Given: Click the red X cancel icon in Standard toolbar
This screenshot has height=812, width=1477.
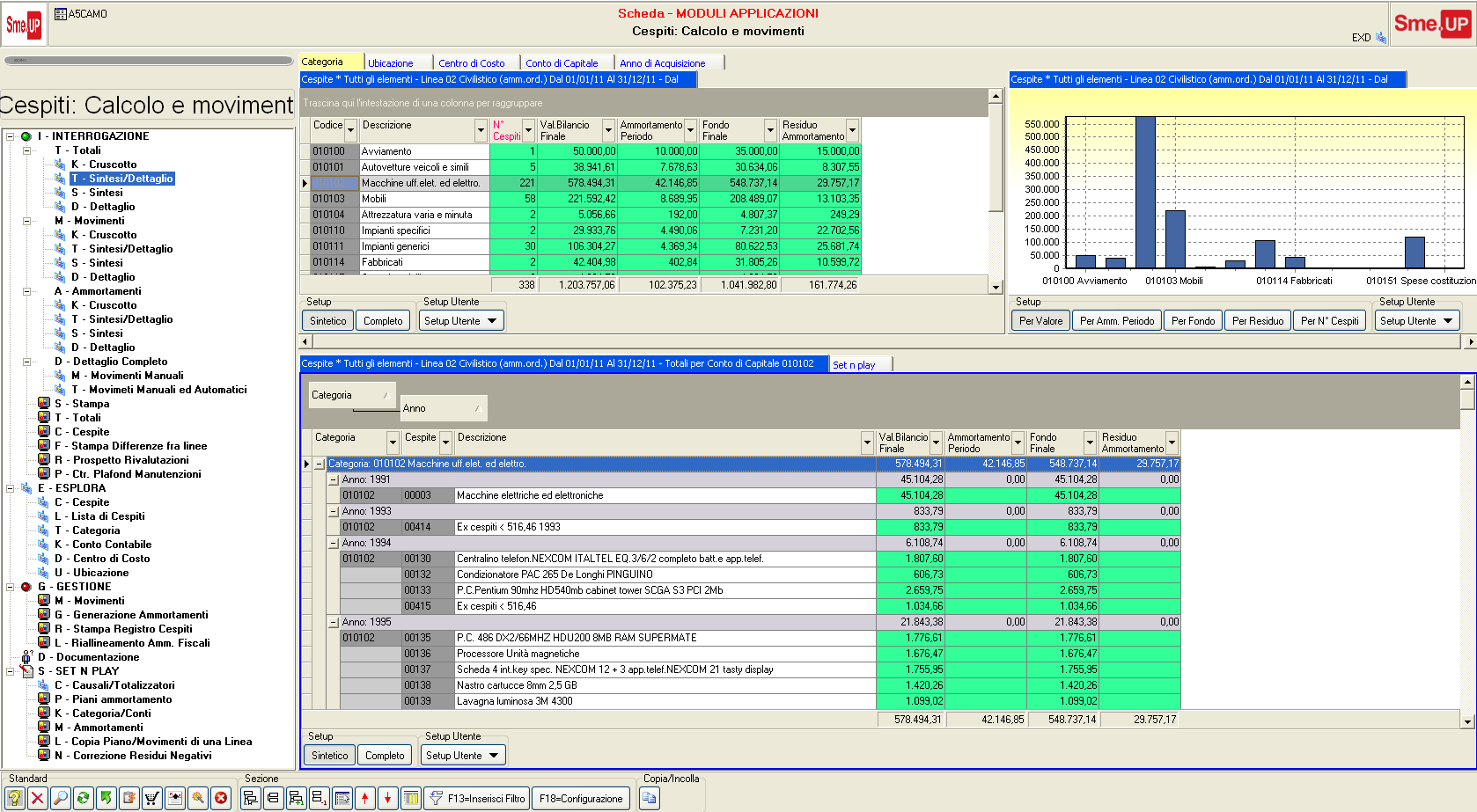Looking at the screenshot, I should click(37, 798).
